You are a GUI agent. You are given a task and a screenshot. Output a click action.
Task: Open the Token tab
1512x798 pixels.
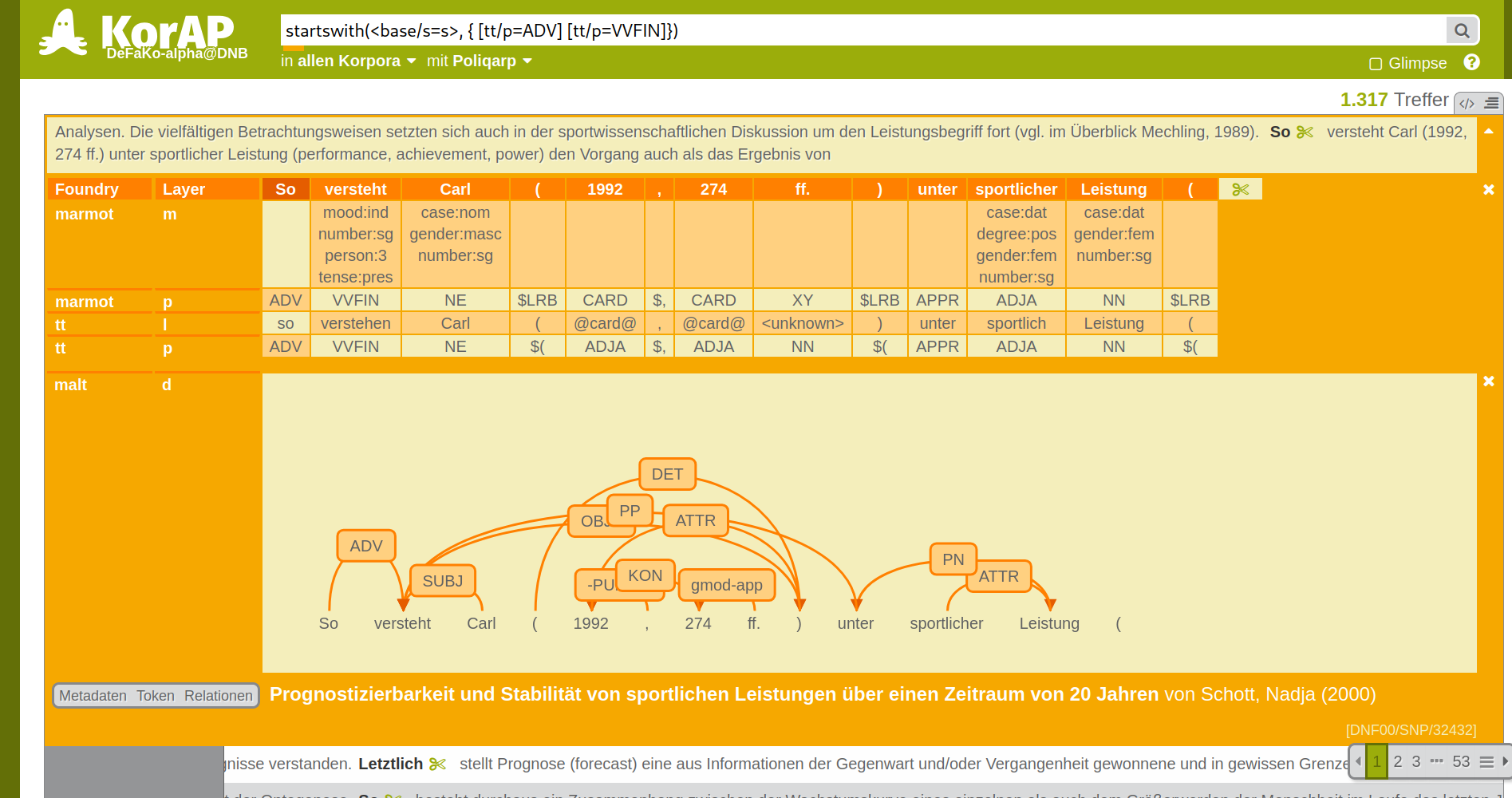tap(156, 696)
